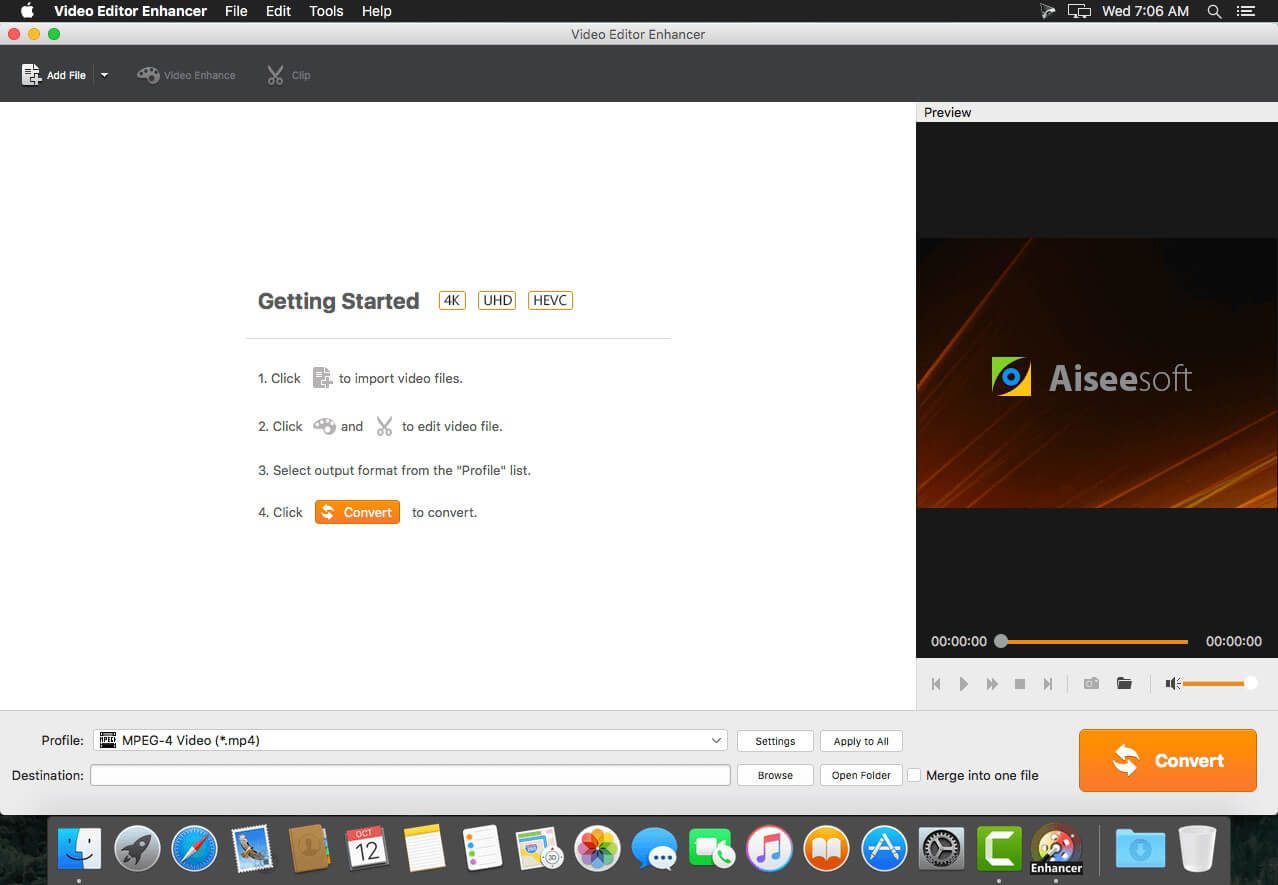Click in the Destination path field
1278x885 pixels.
[x=410, y=775]
